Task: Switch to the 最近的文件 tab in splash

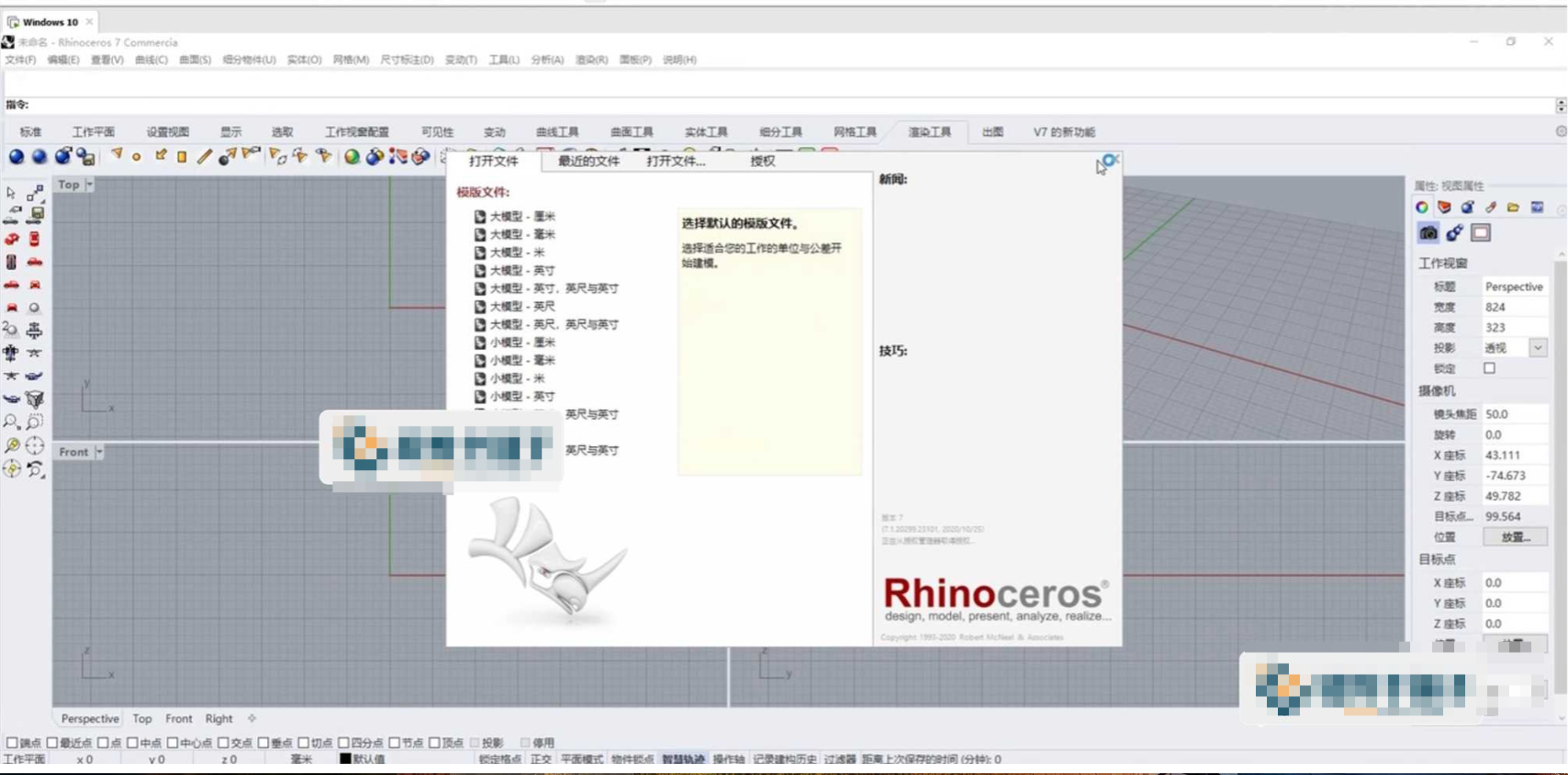Action: coord(588,161)
